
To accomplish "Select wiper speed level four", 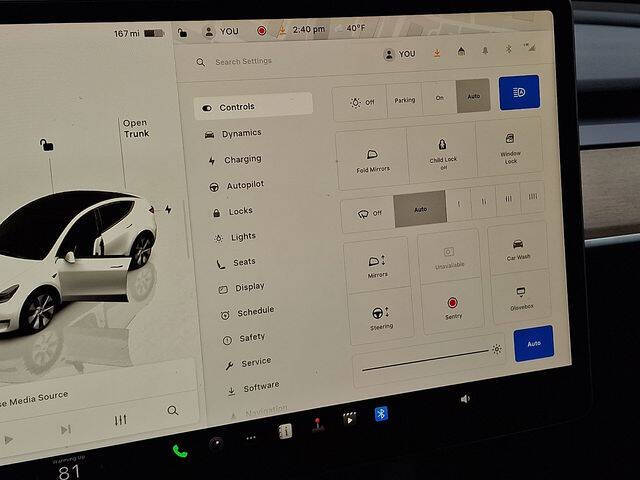I will (x=533, y=197).
